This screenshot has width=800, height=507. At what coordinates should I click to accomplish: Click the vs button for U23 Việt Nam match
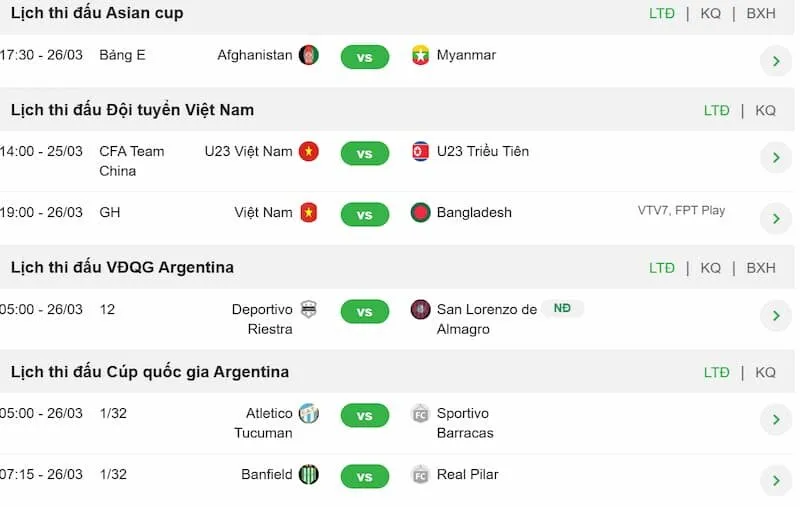(365, 154)
